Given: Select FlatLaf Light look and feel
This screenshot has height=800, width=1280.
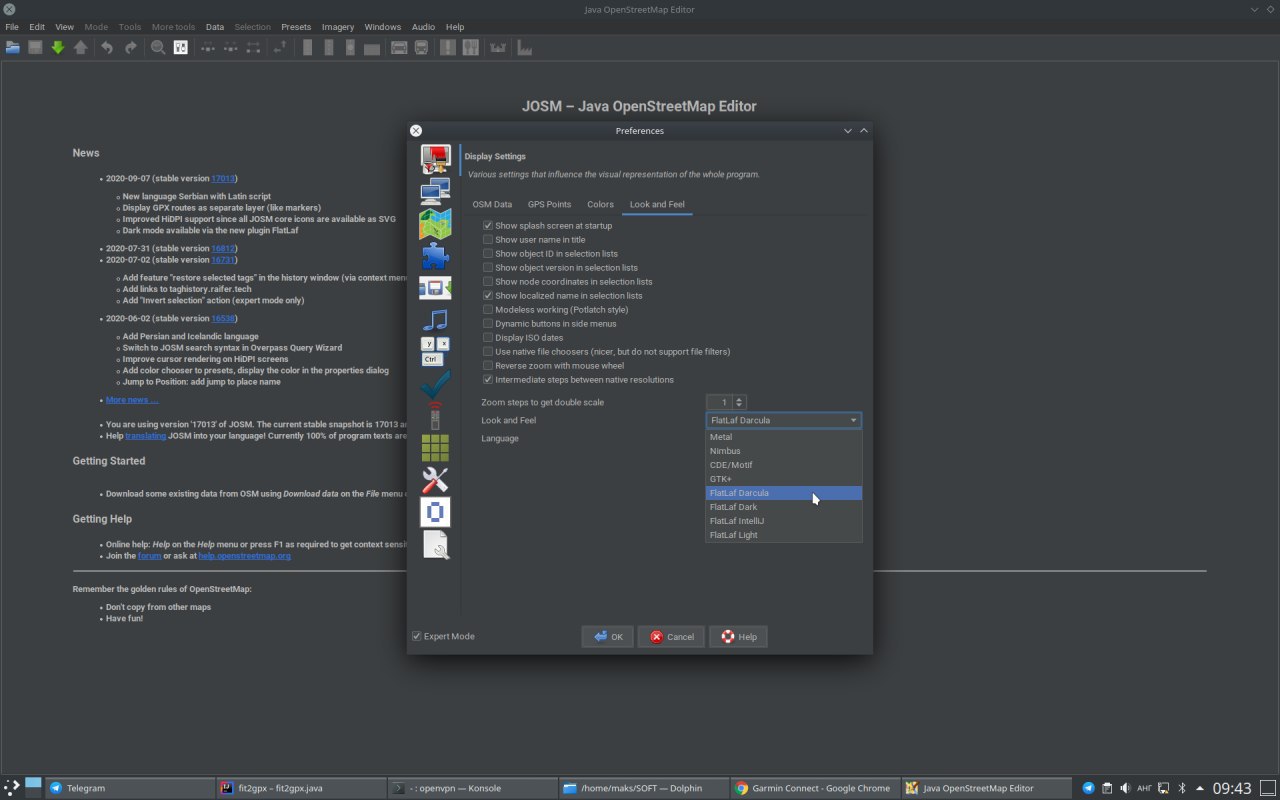Looking at the screenshot, I should (783, 535).
